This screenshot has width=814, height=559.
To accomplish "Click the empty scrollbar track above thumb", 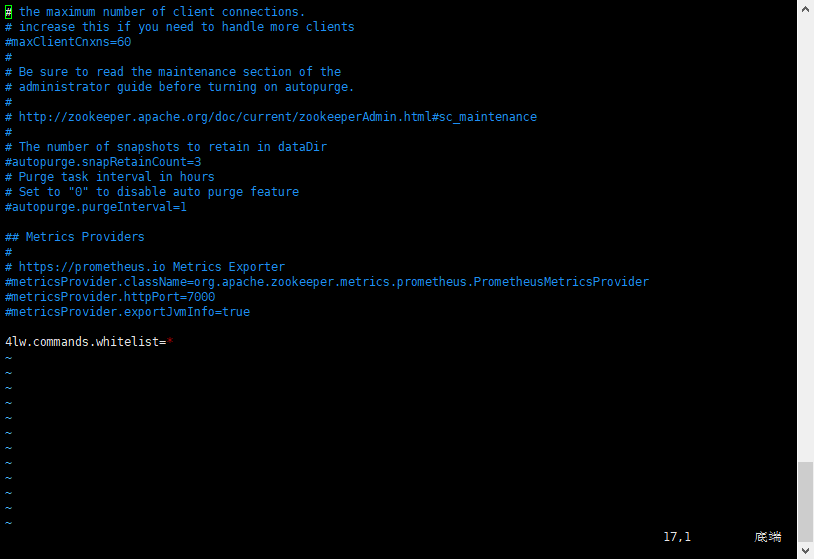I will point(806,239).
